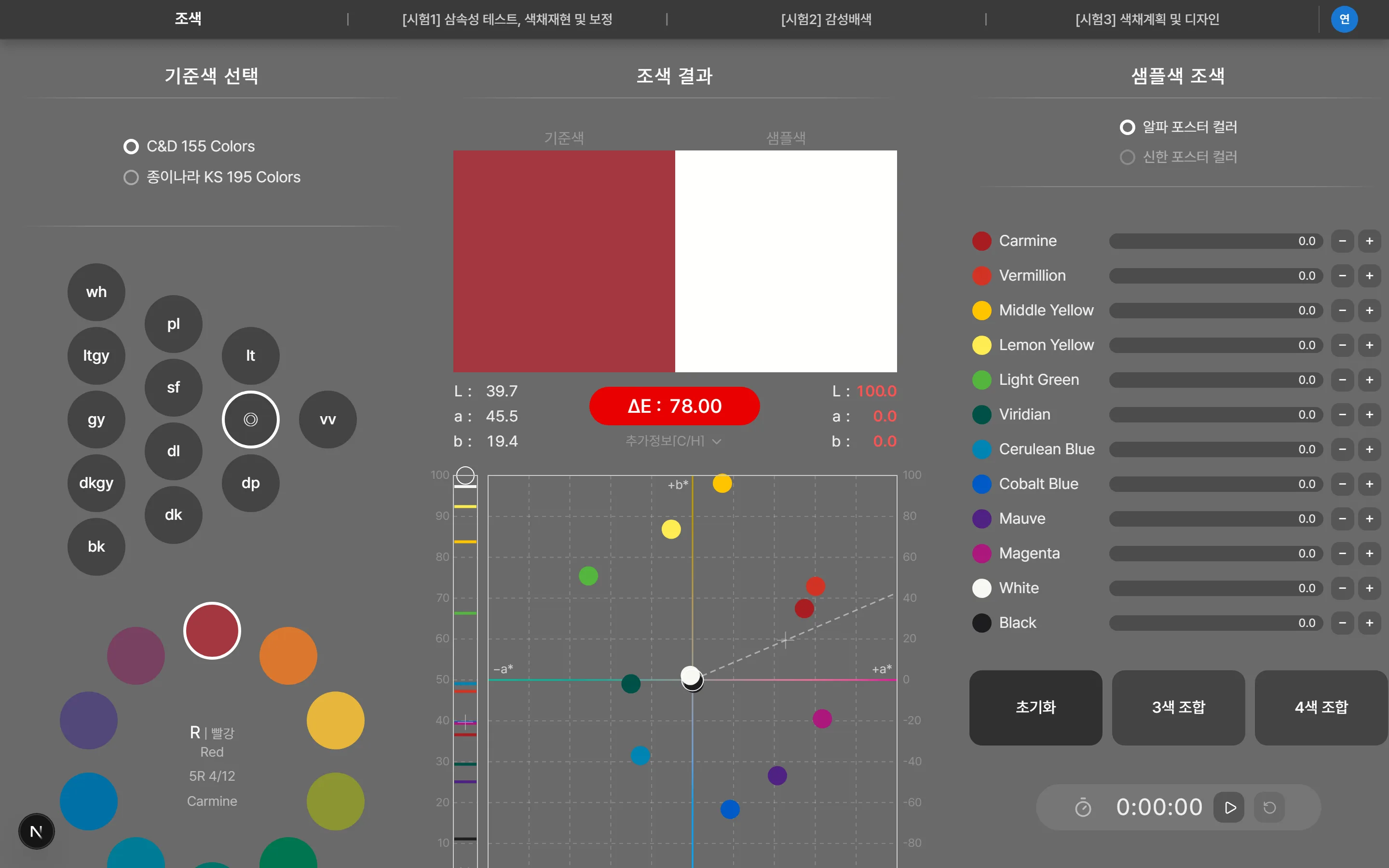Click the green dot on the a*b* chart
The width and height of the screenshot is (1389, 868).
[x=588, y=576]
